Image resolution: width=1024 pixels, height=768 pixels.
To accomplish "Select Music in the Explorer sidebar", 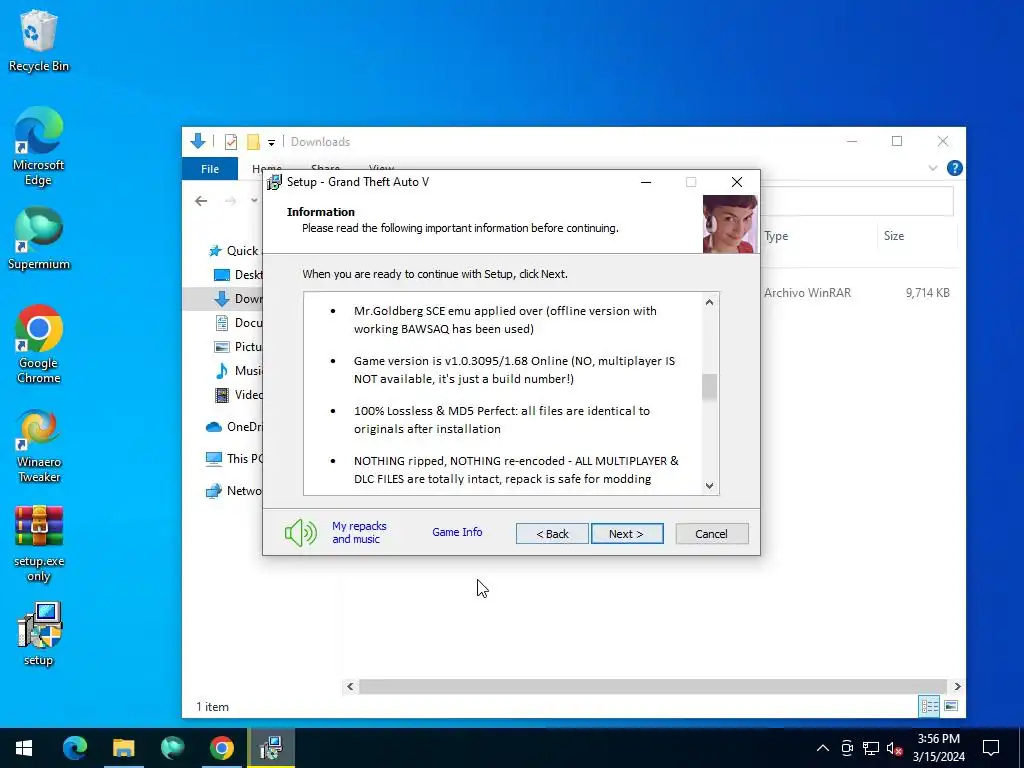I will [238, 371].
